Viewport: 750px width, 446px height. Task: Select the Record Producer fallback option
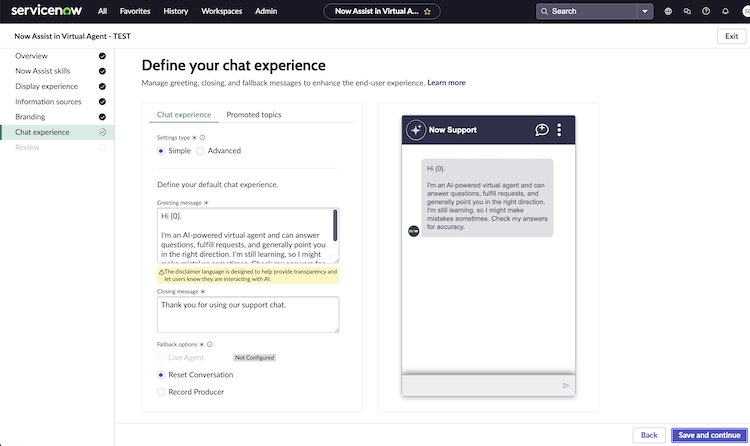(161, 392)
